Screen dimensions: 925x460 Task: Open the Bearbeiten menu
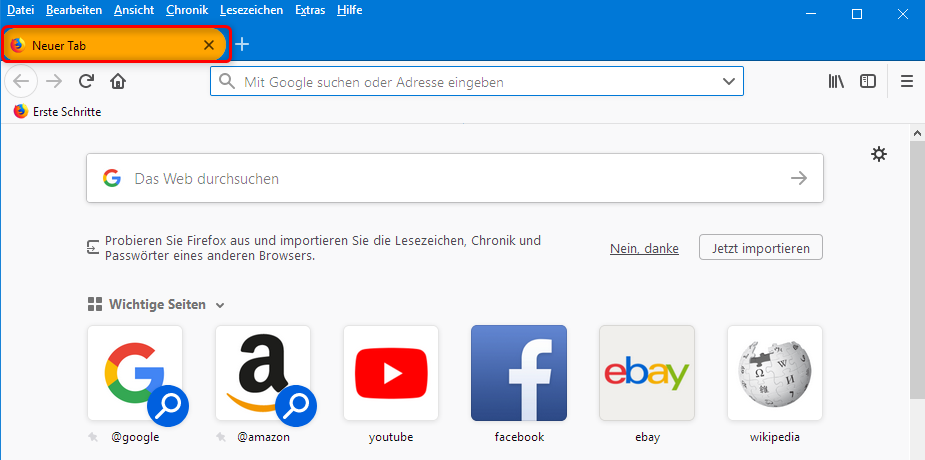[x=74, y=10]
